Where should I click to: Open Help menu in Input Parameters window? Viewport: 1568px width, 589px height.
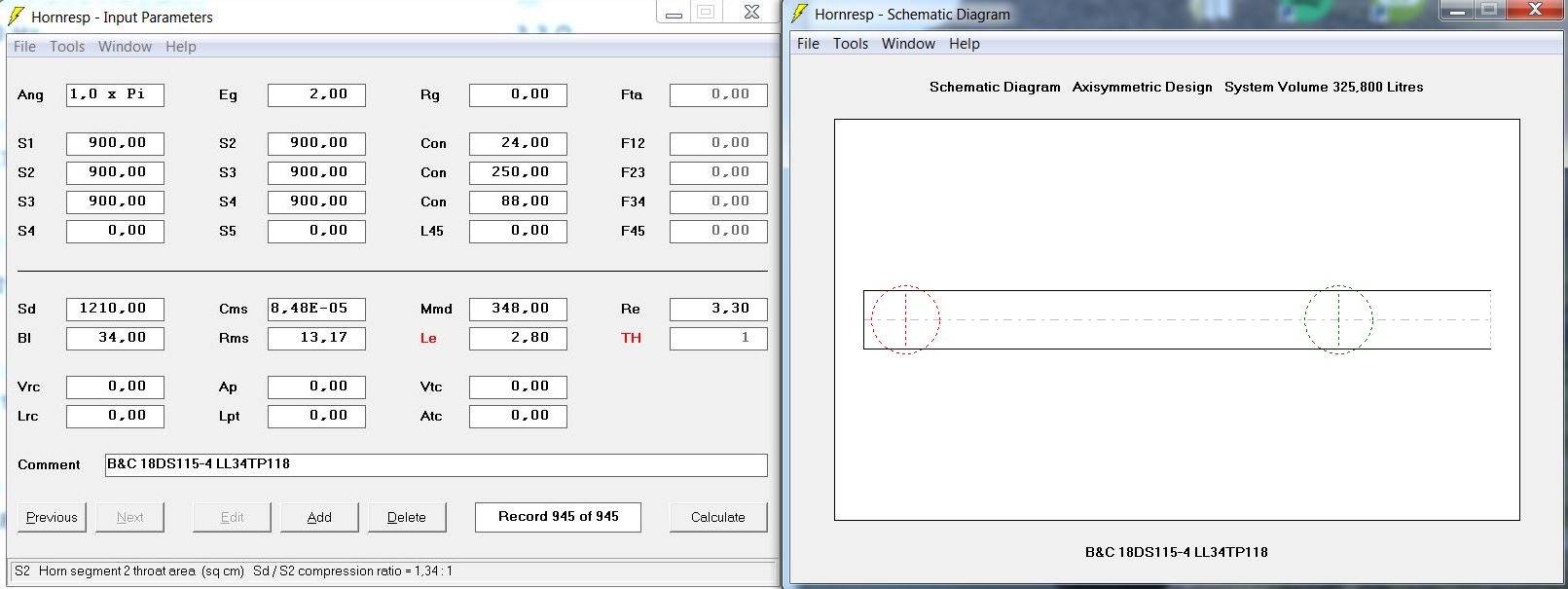pos(181,47)
